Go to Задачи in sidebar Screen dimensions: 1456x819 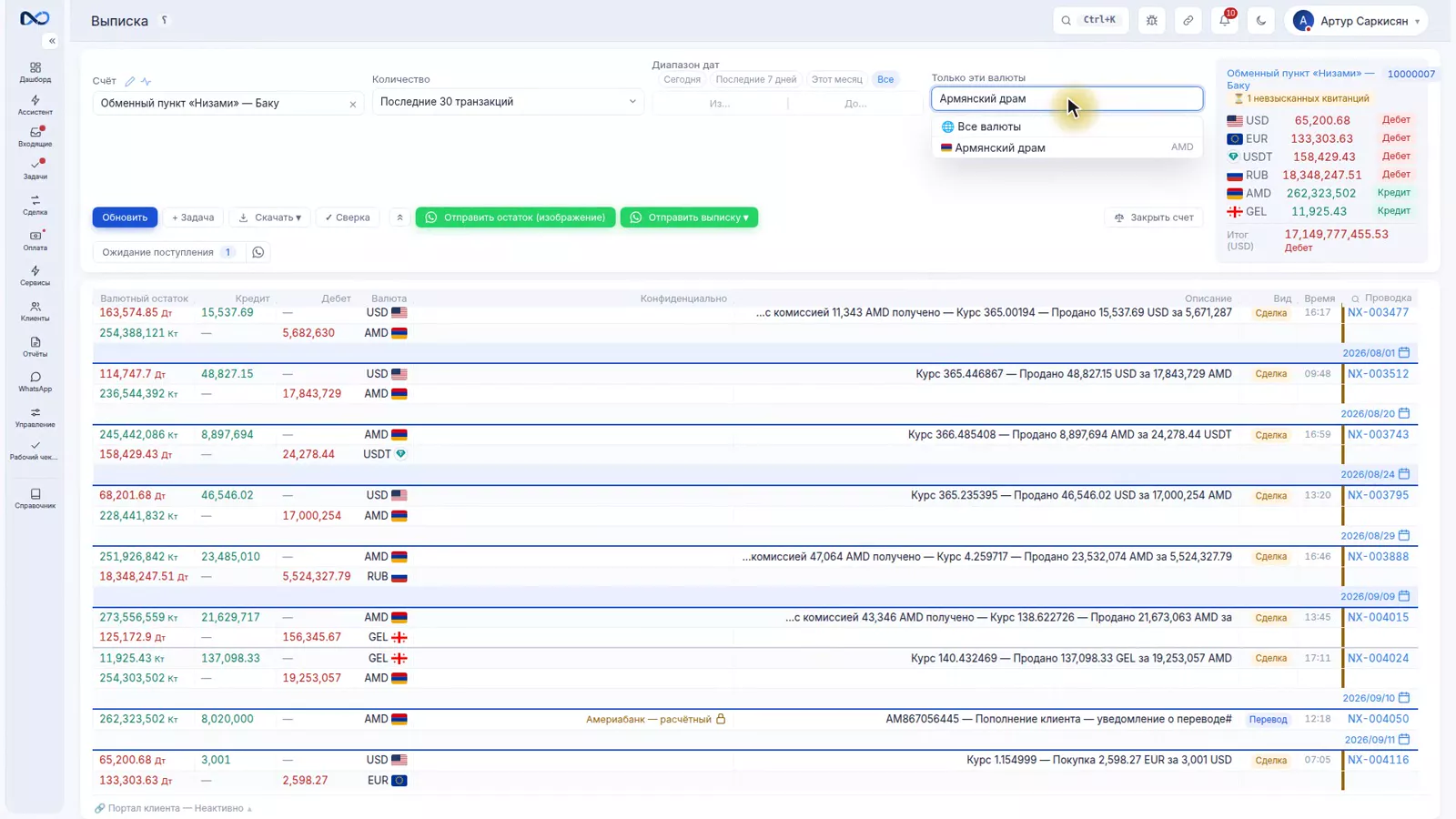click(x=35, y=170)
